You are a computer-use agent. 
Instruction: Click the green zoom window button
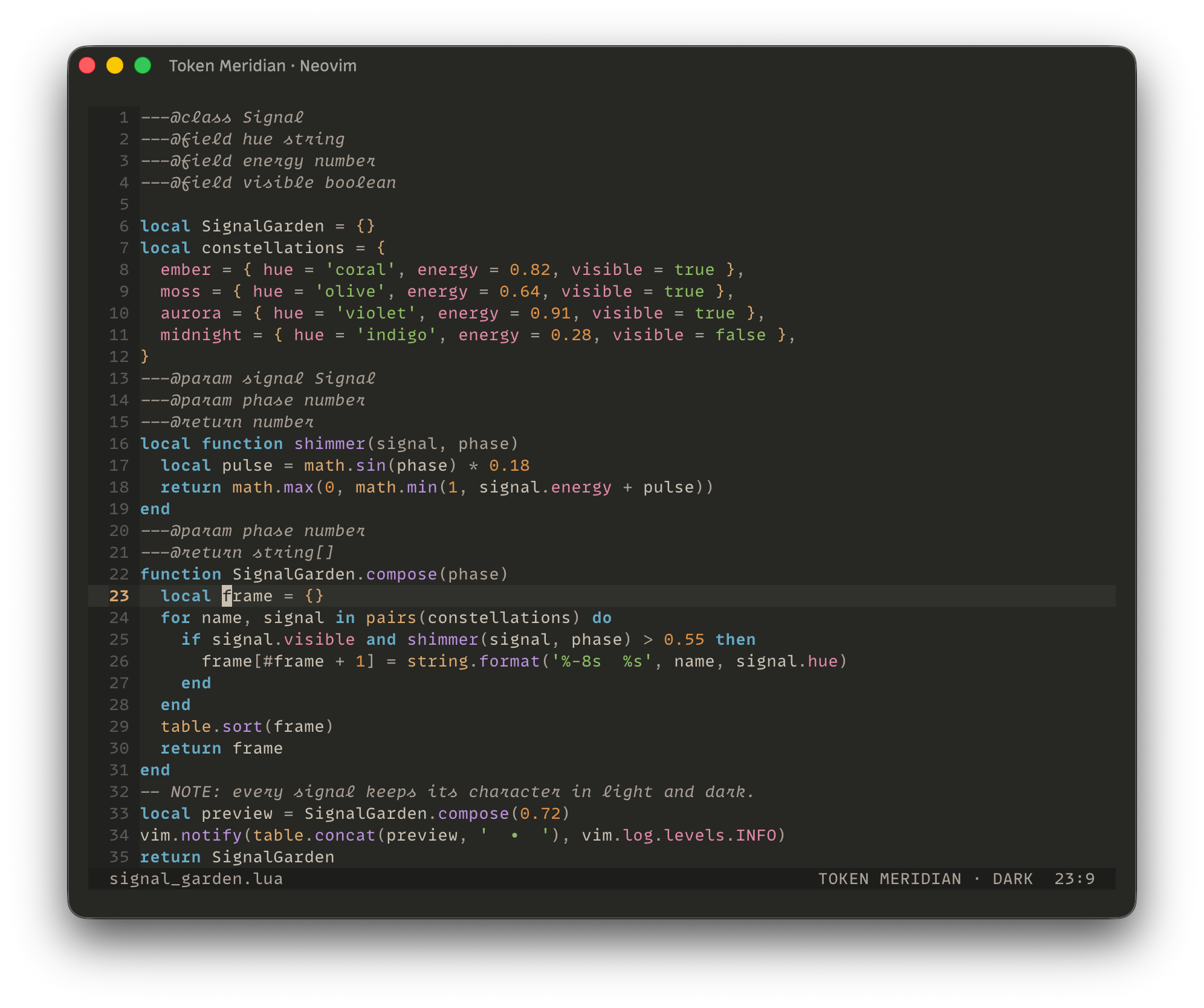[143, 65]
